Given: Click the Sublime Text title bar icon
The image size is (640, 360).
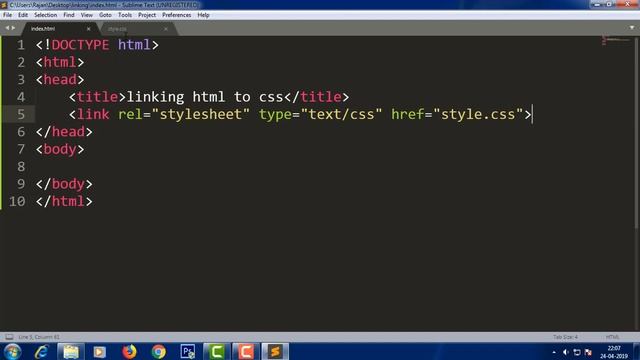Looking at the screenshot, I should pyautogui.click(x=4, y=5).
